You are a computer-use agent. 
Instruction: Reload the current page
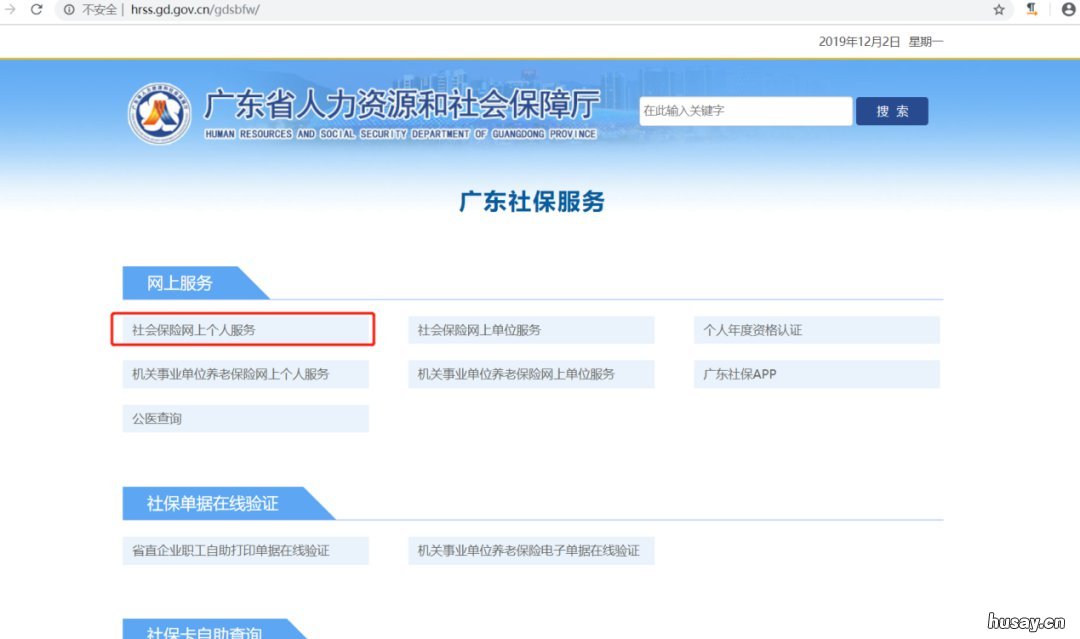tap(35, 10)
